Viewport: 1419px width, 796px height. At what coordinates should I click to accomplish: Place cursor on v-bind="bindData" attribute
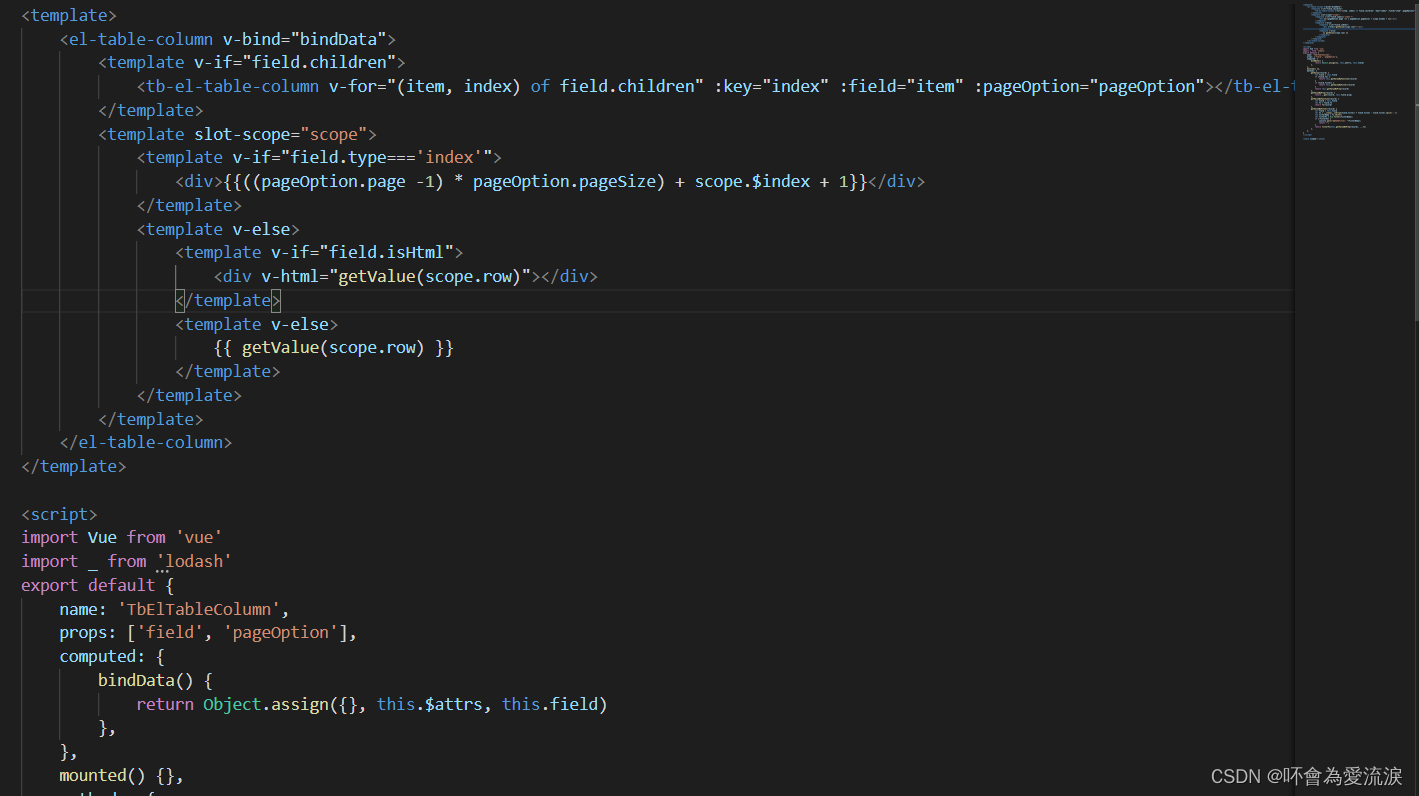click(x=303, y=39)
